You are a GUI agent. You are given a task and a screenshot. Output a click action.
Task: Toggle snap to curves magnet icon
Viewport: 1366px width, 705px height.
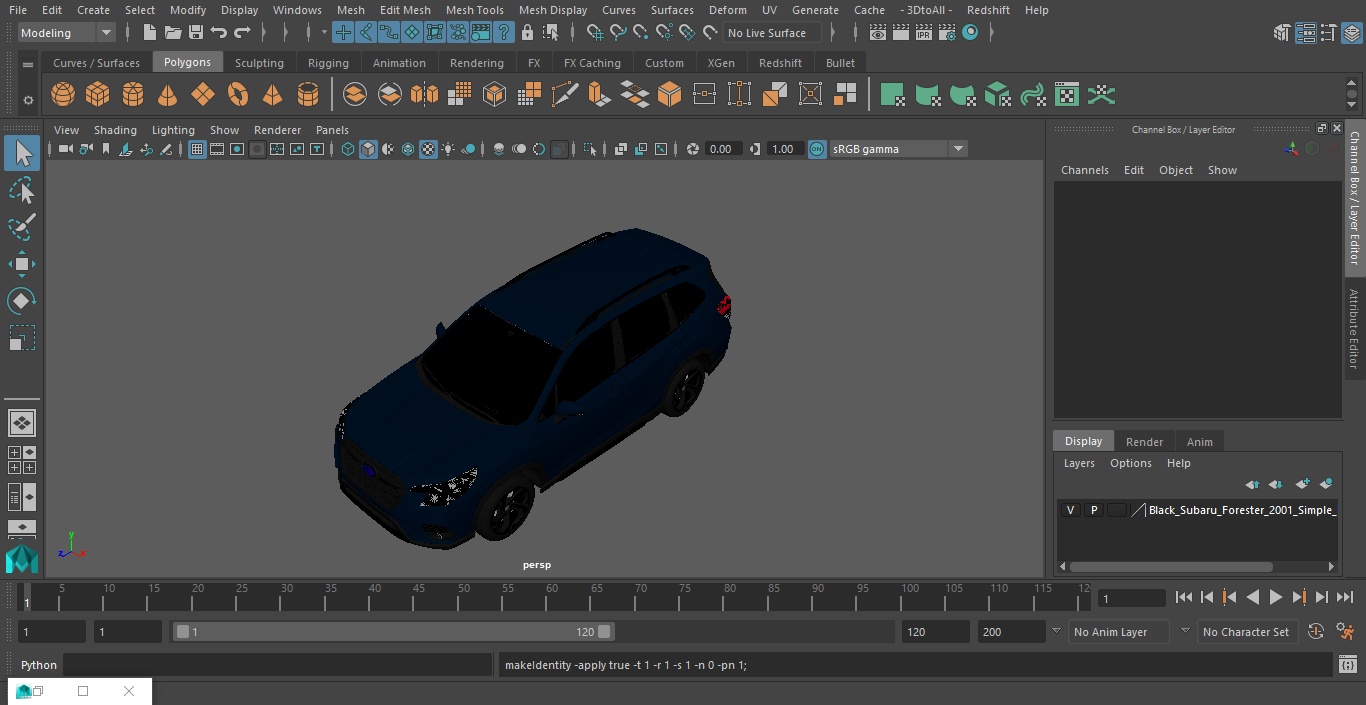[x=618, y=33]
